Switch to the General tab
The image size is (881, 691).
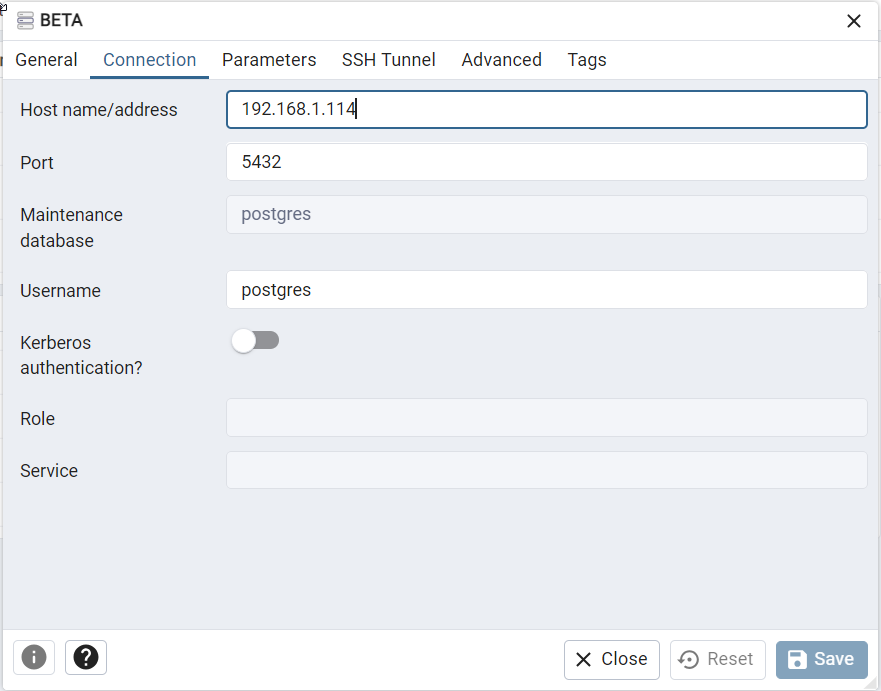coord(46,60)
